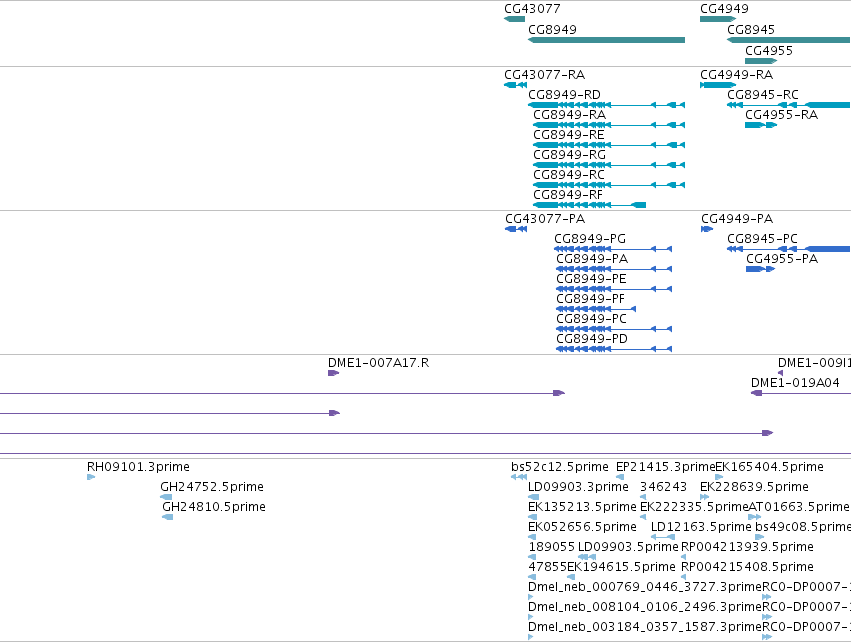Click the bs49c08.5prime EST label
The width and height of the screenshot is (851, 642).
(x=803, y=527)
